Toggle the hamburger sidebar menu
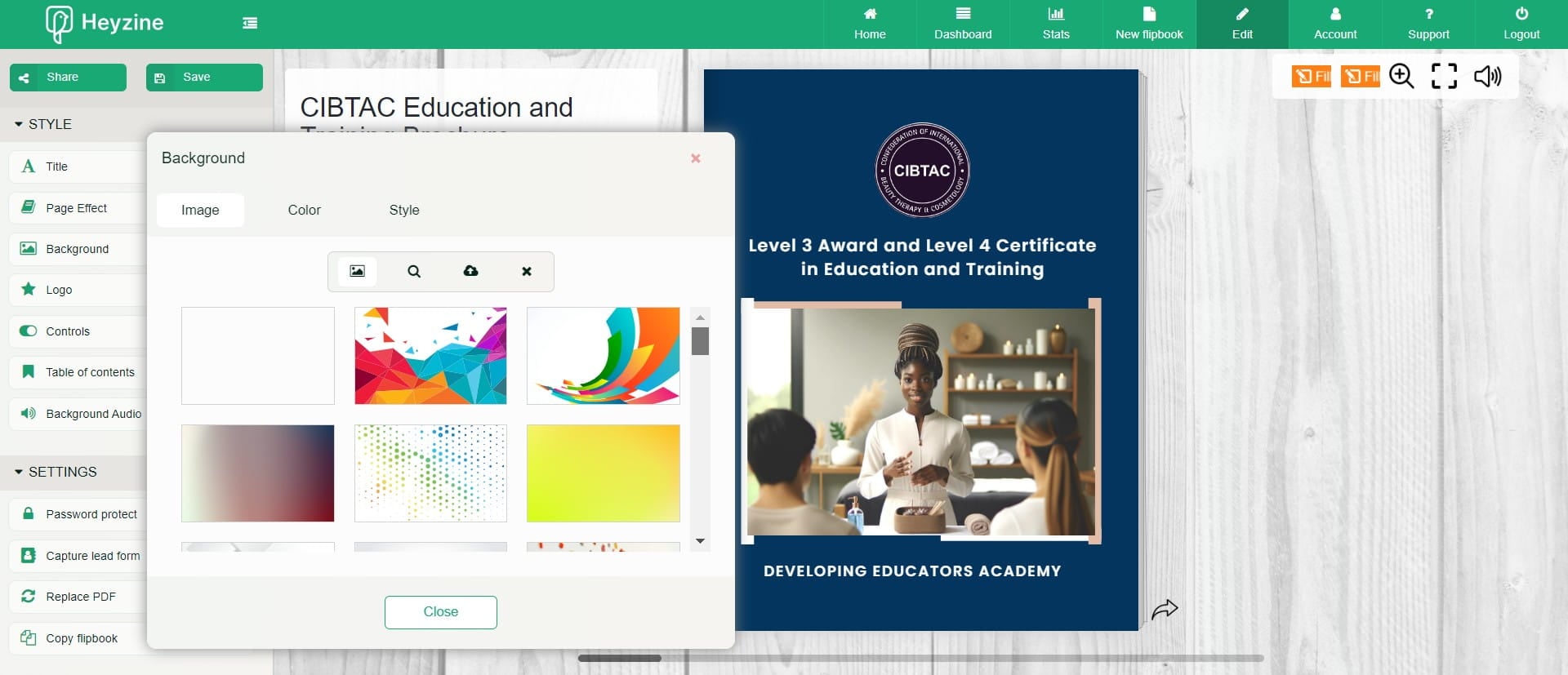Image resolution: width=1568 pixels, height=675 pixels. 250,23
